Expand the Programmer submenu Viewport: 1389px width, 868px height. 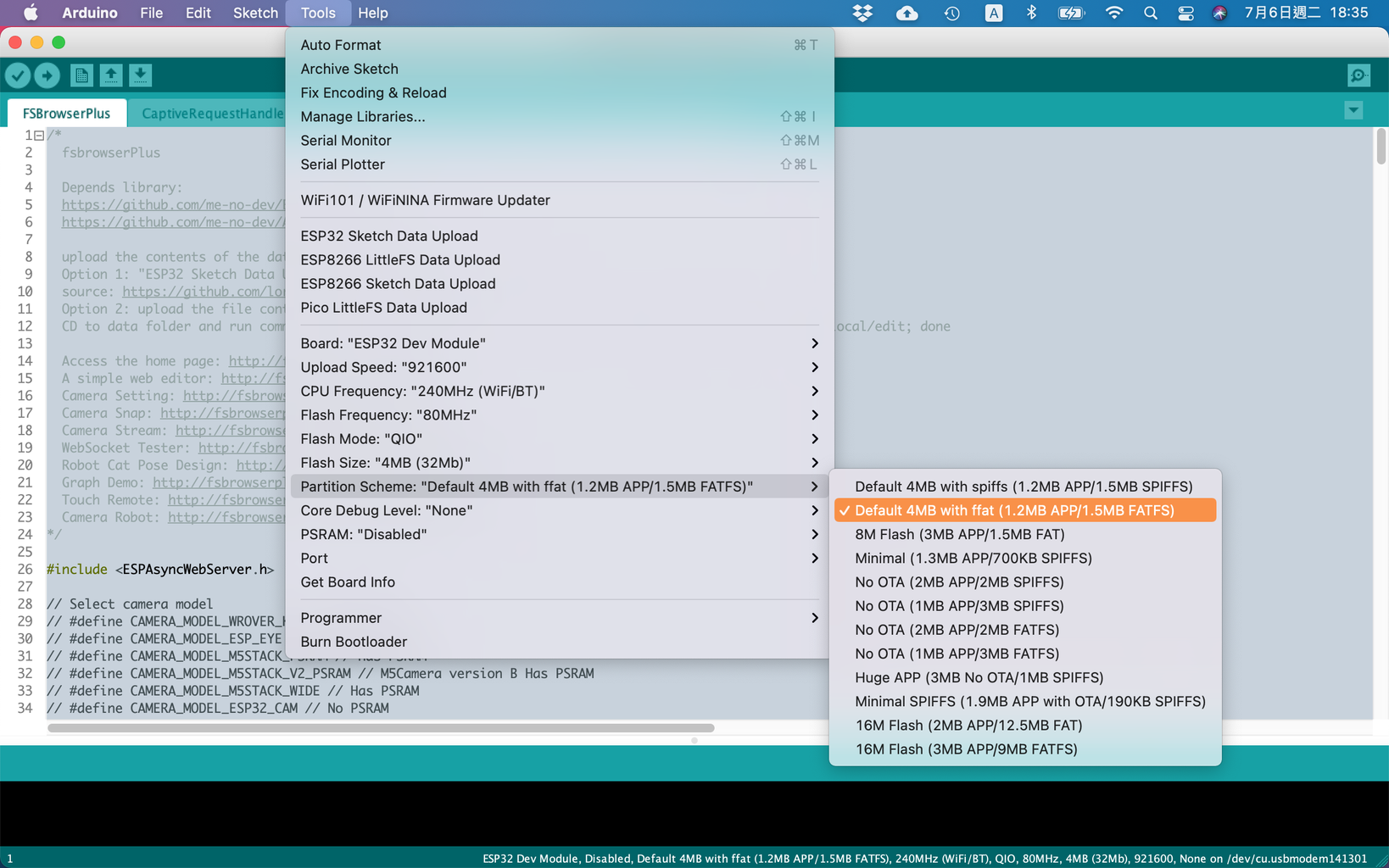tap(559, 618)
